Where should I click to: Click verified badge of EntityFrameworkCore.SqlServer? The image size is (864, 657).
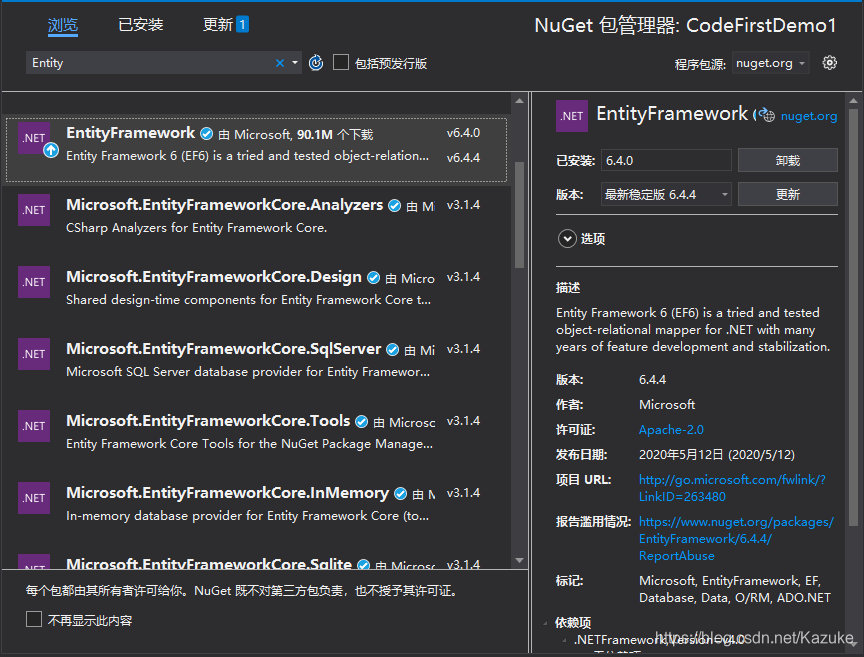point(392,349)
